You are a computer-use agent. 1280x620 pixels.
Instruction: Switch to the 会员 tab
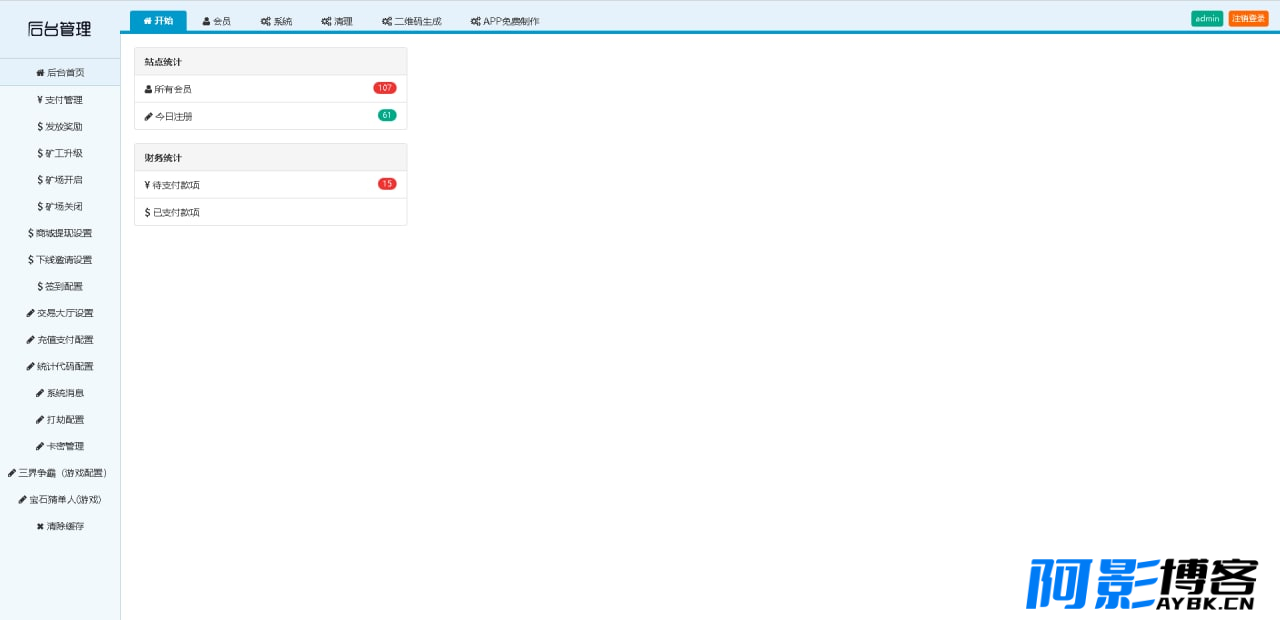coord(216,21)
